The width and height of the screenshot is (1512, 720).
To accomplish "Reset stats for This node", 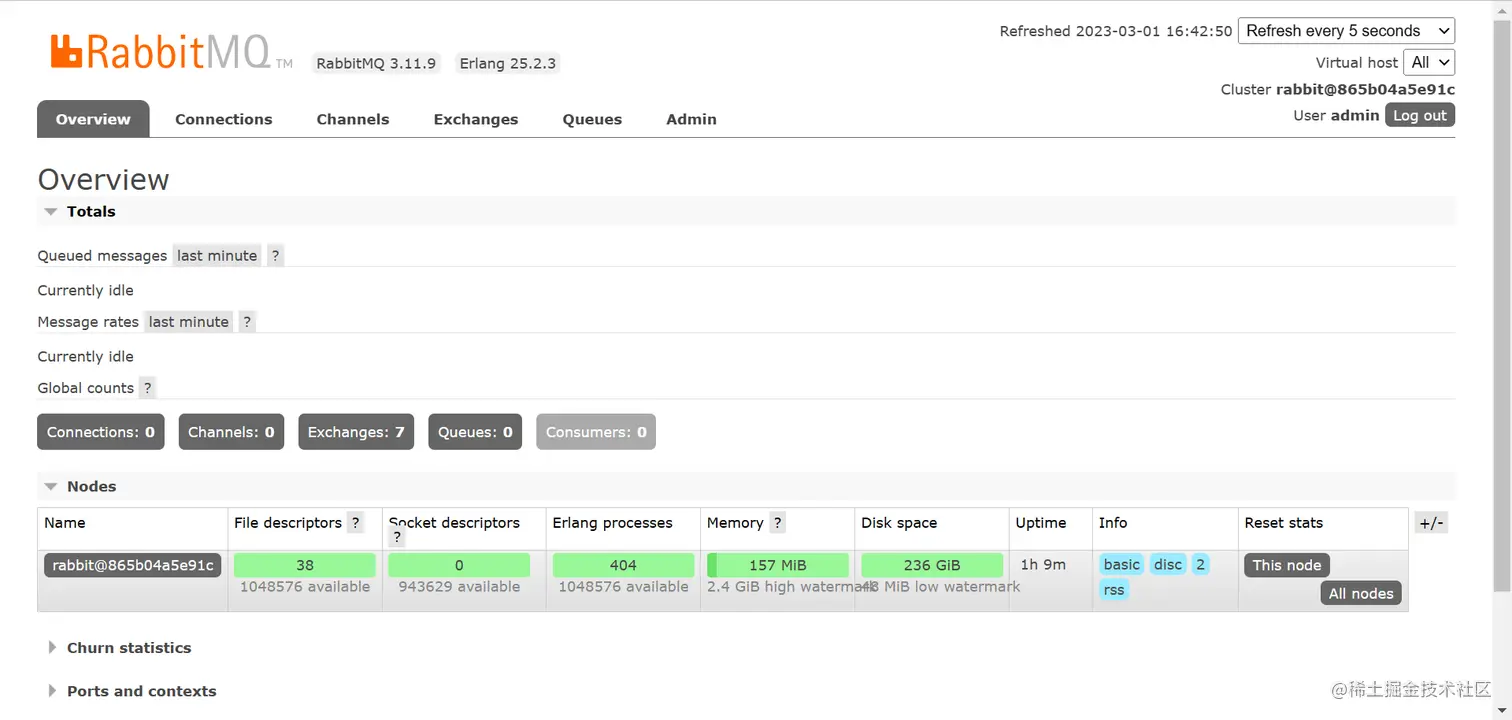I will pos(1287,565).
